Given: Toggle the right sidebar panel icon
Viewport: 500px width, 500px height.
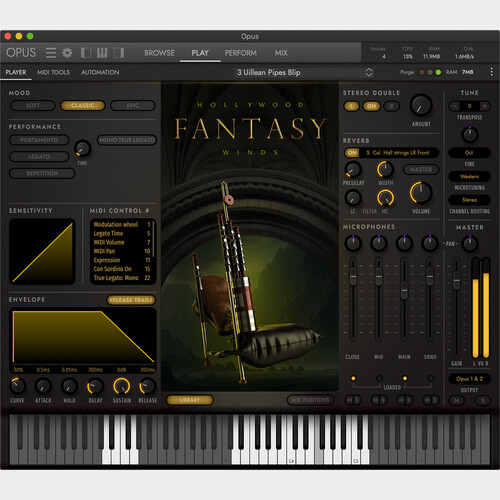Looking at the screenshot, I should 119,53.
